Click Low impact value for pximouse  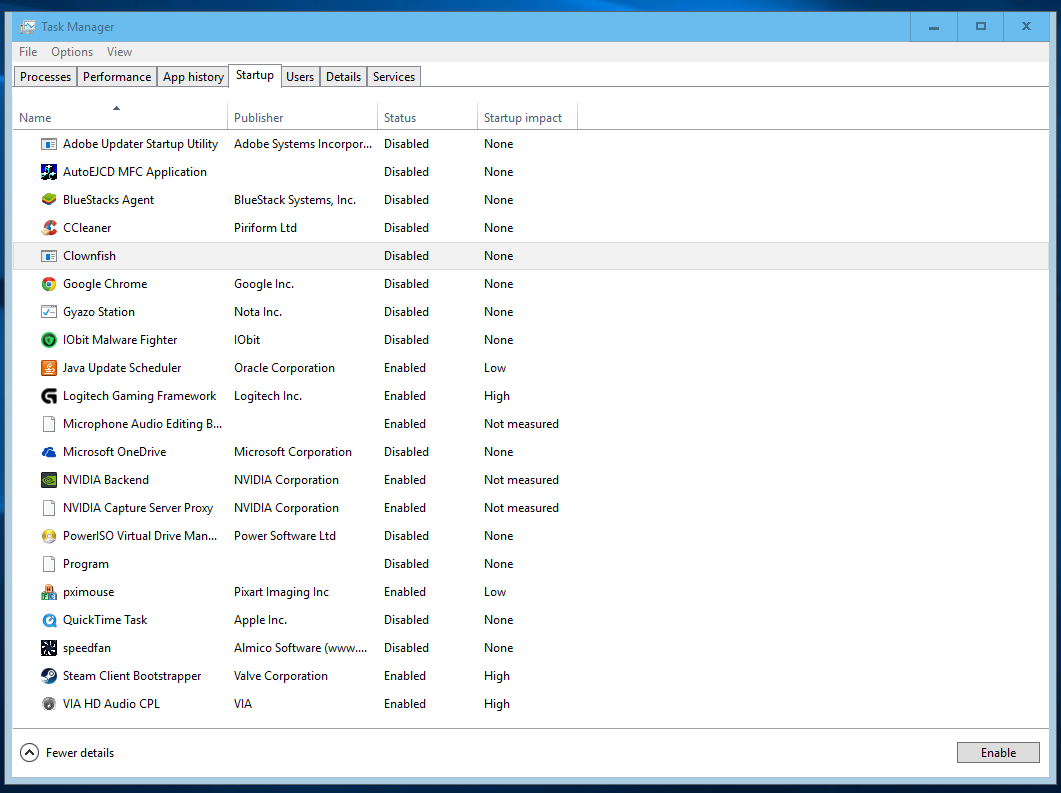pos(495,592)
